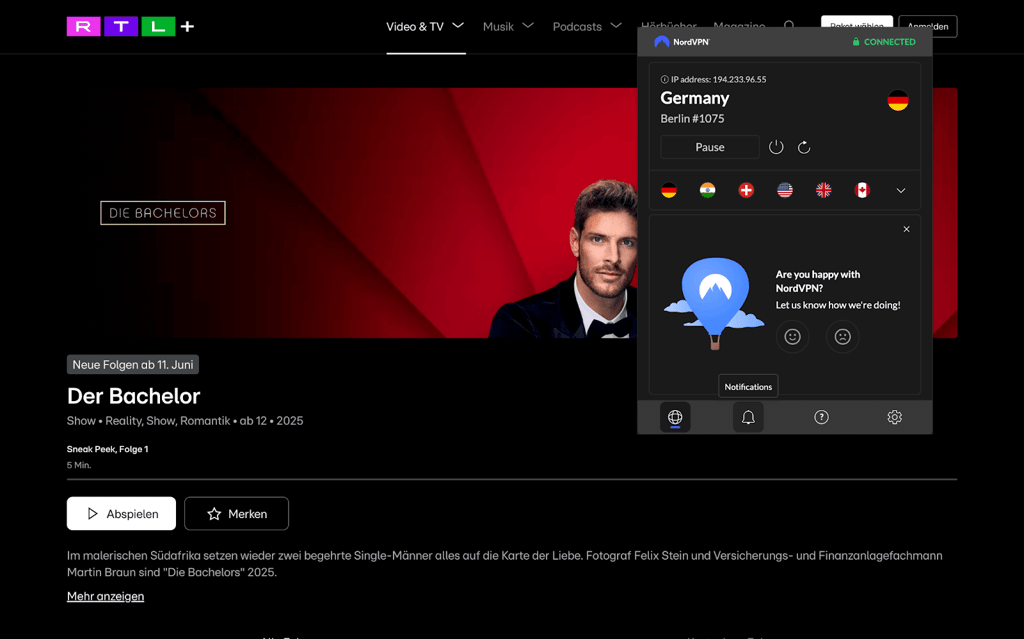
Task: Disconnect VPN using the power icon
Action: coord(776,147)
